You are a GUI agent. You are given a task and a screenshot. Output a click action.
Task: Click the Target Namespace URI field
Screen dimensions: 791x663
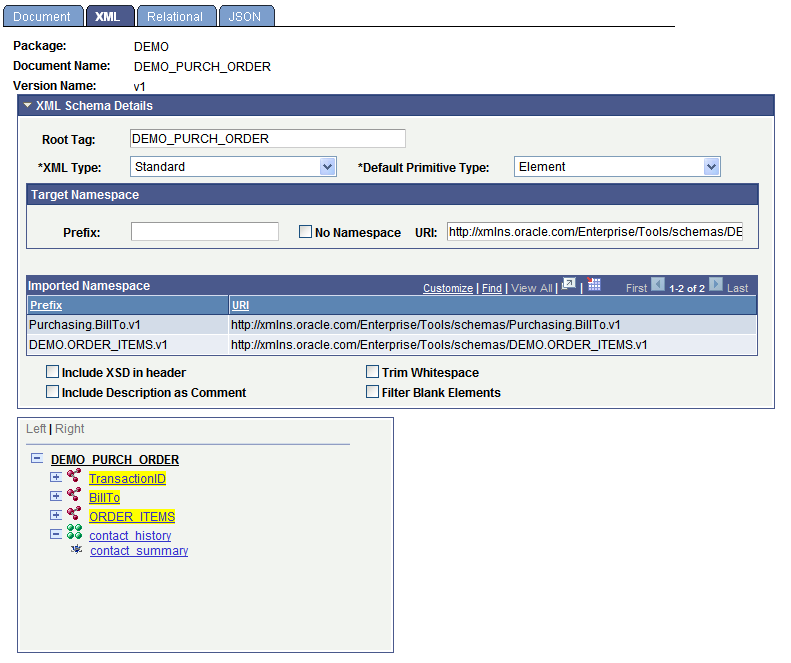(595, 232)
